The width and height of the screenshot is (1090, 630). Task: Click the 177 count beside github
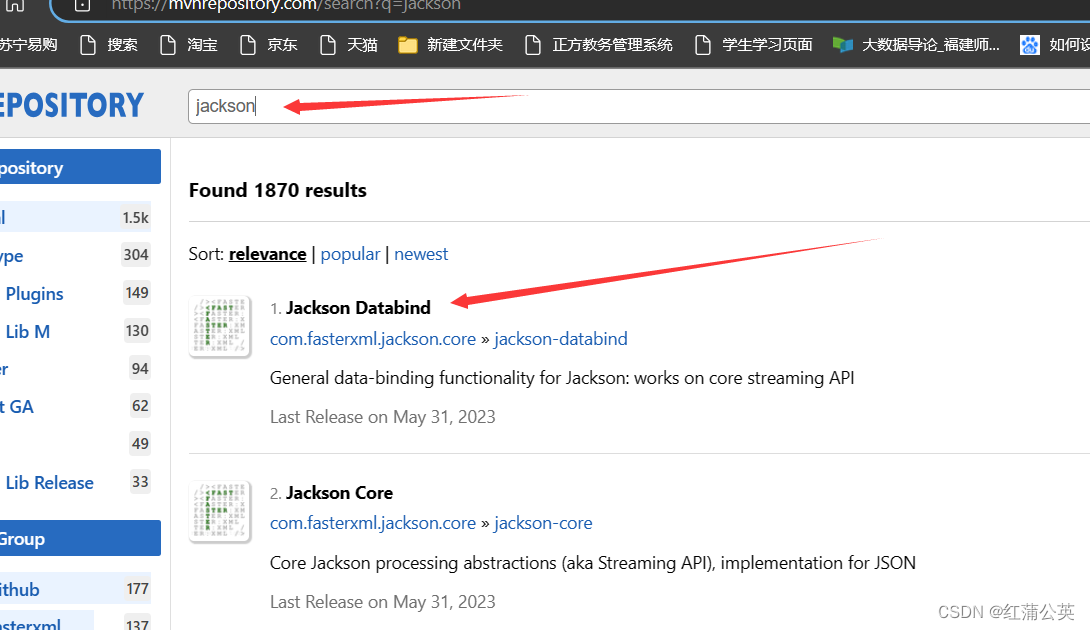click(138, 589)
